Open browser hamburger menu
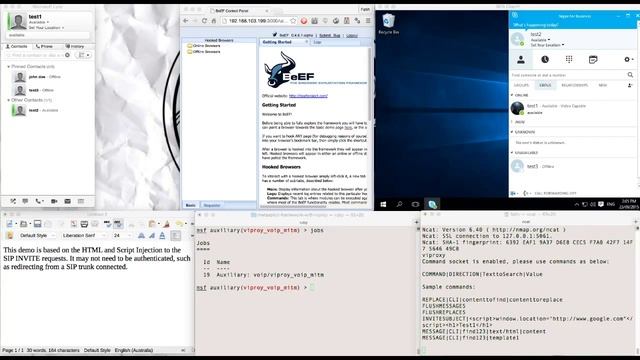The image size is (640, 360). [x=368, y=20]
